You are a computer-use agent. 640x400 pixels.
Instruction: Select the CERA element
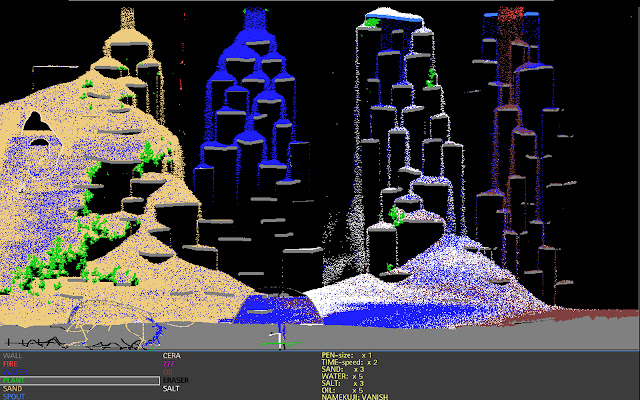coord(172,355)
